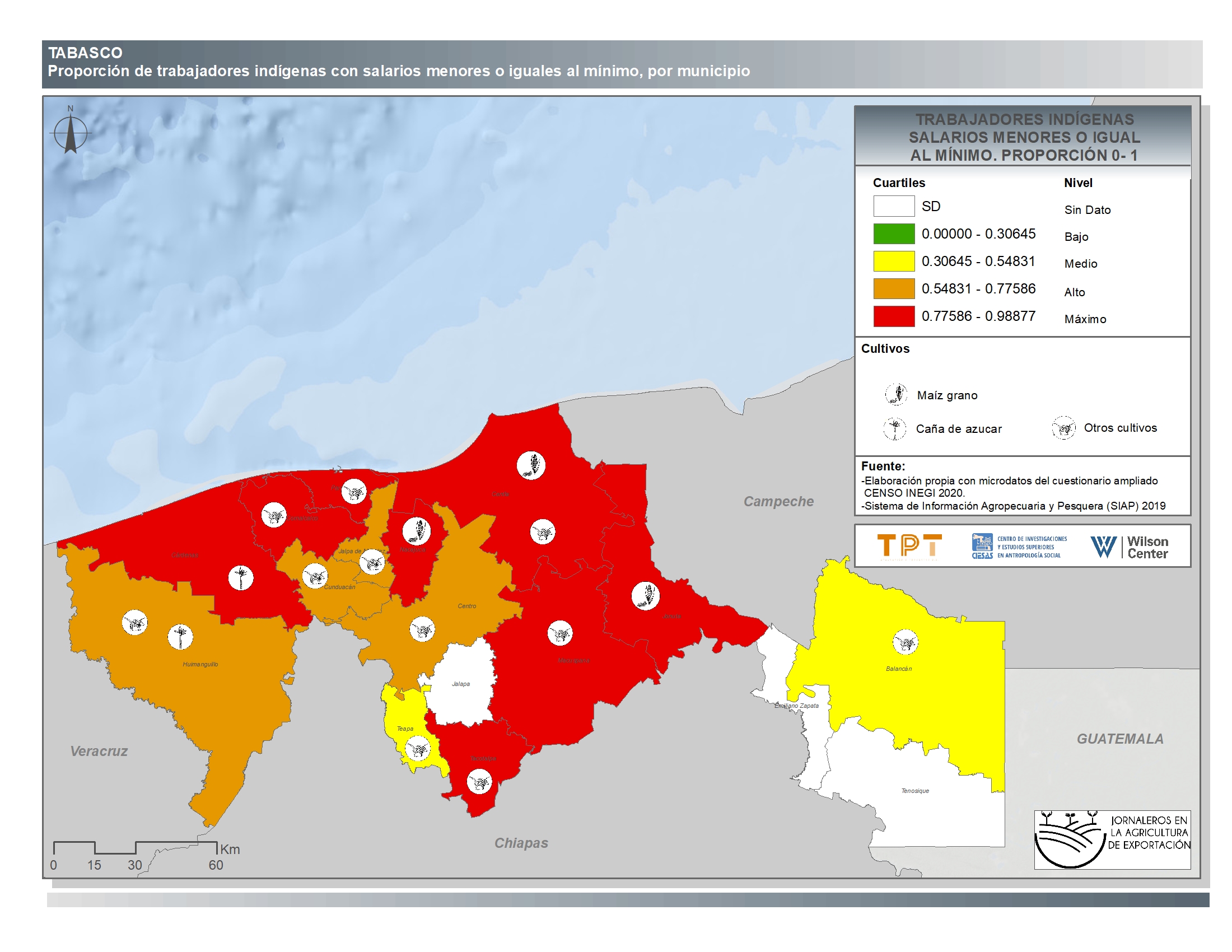Click the north arrow compass icon
Screen dimensions: 1232x952
coord(71,133)
